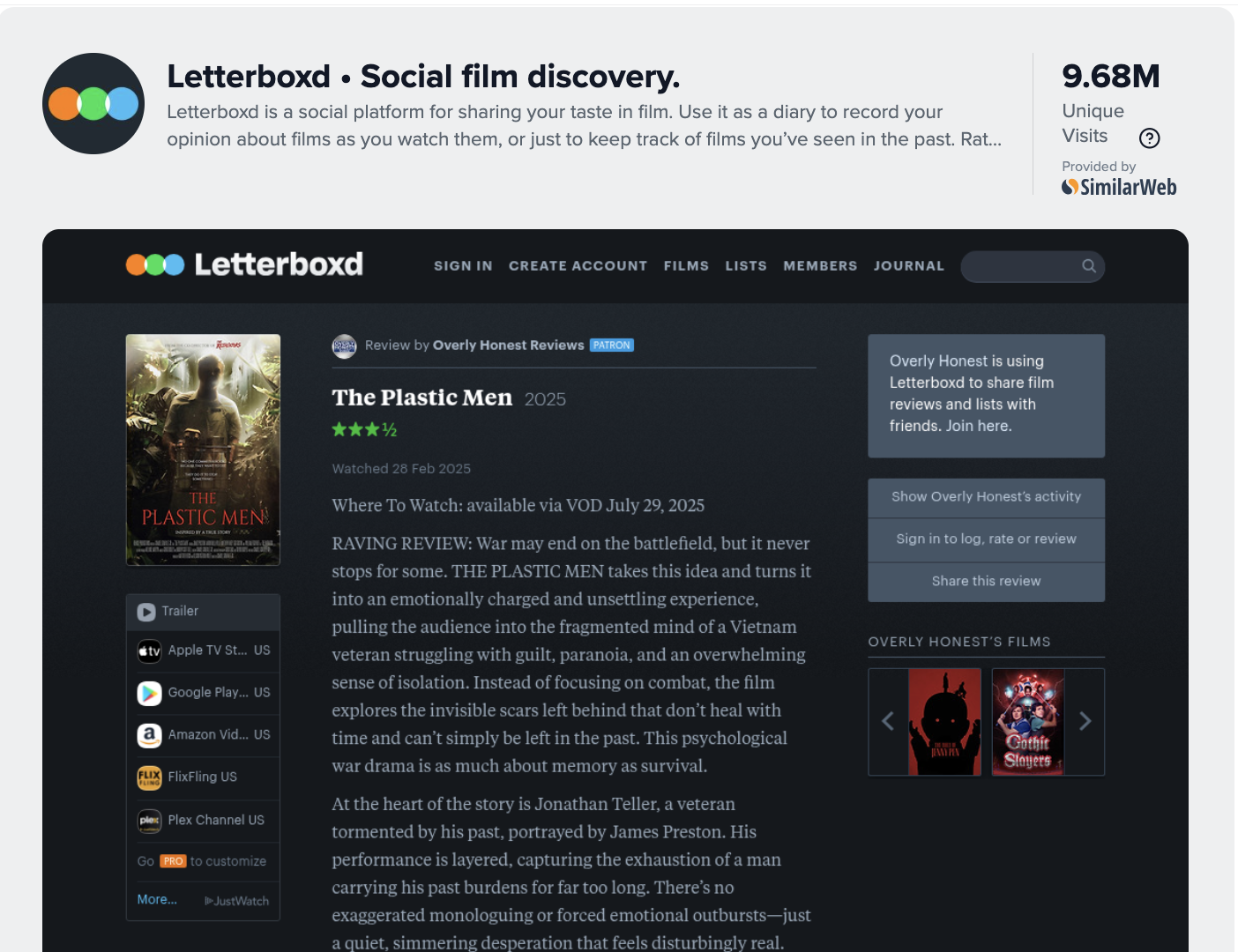Viewport: 1238px width, 952px height.
Task: Click the orange PRO badge
Action: click(x=173, y=861)
